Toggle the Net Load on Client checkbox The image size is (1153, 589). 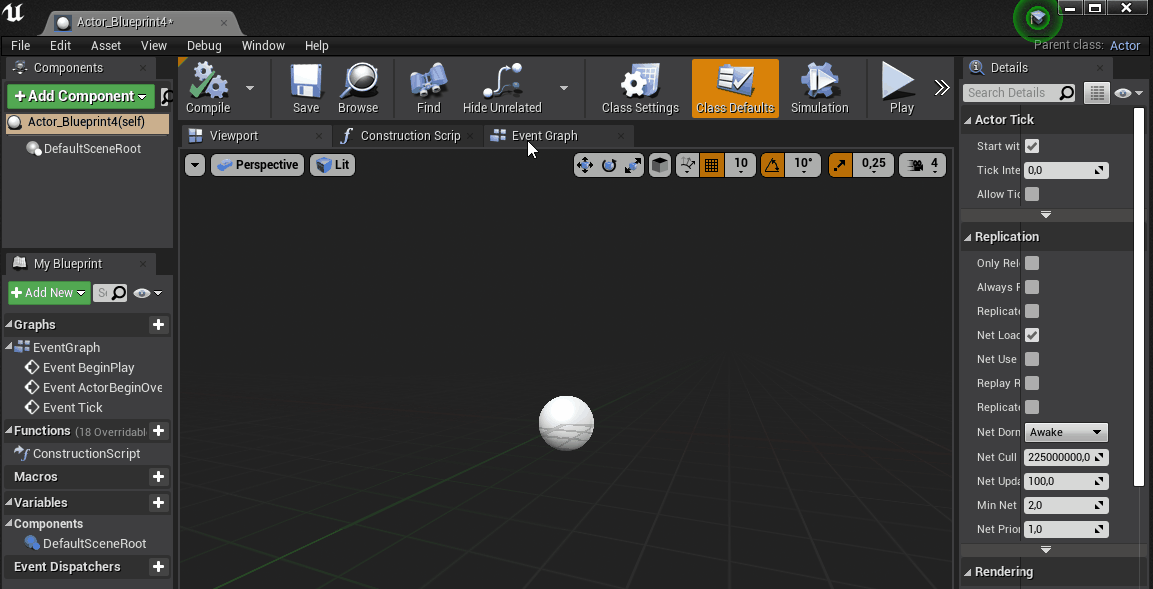(1032, 335)
